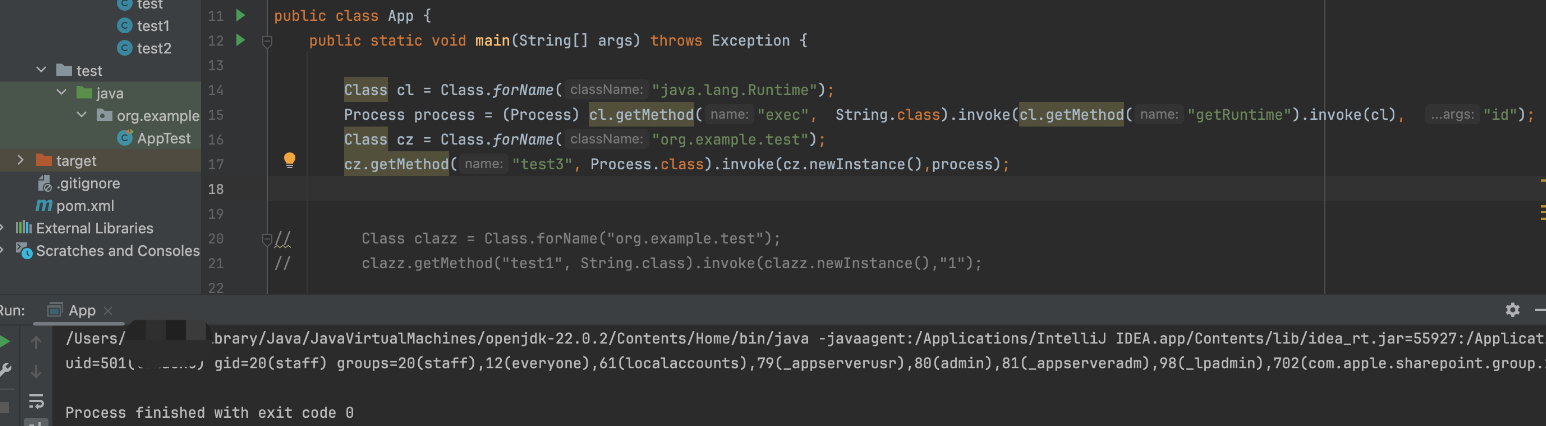Collapse the test folder in project tree
This screenshot has width=1546, height=426.
click(41, 71)
